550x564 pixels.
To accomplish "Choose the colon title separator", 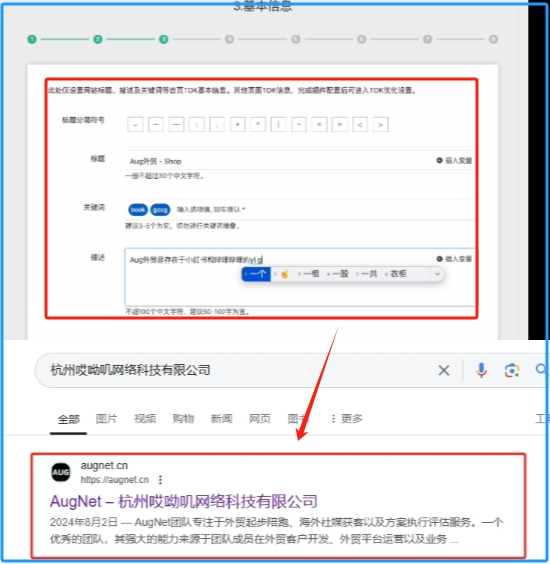I will pos(197,124).
